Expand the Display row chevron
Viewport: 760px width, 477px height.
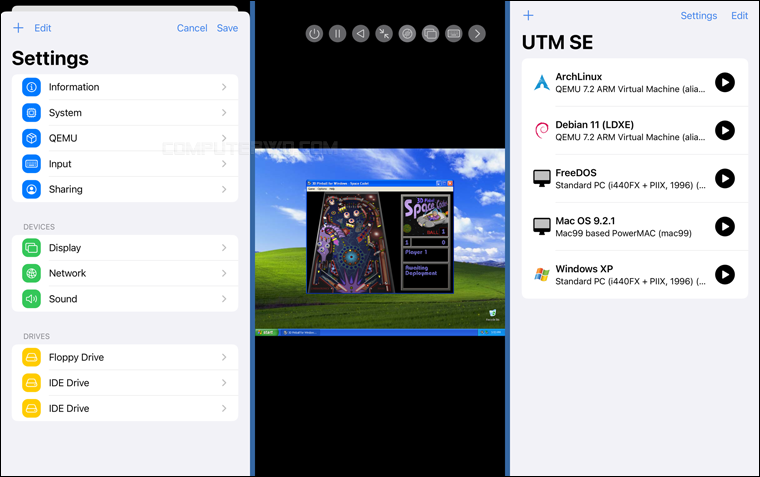pos(224,248)
